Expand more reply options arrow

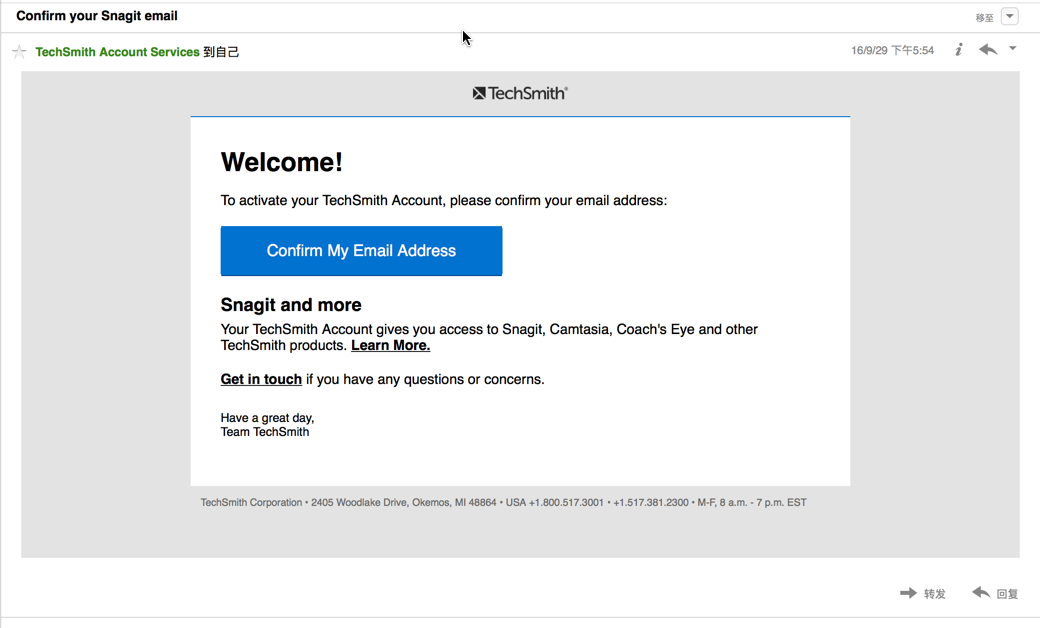click(1013, 48)
